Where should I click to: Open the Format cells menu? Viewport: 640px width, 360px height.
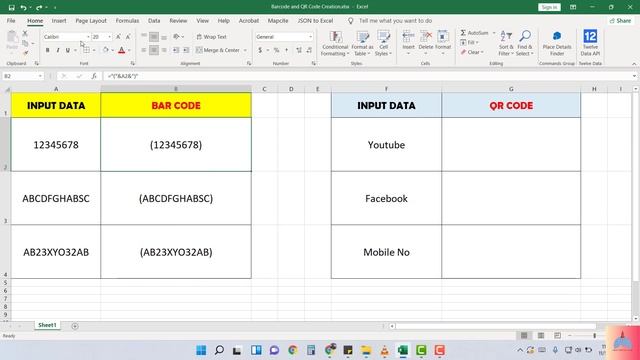click(443, 42)
